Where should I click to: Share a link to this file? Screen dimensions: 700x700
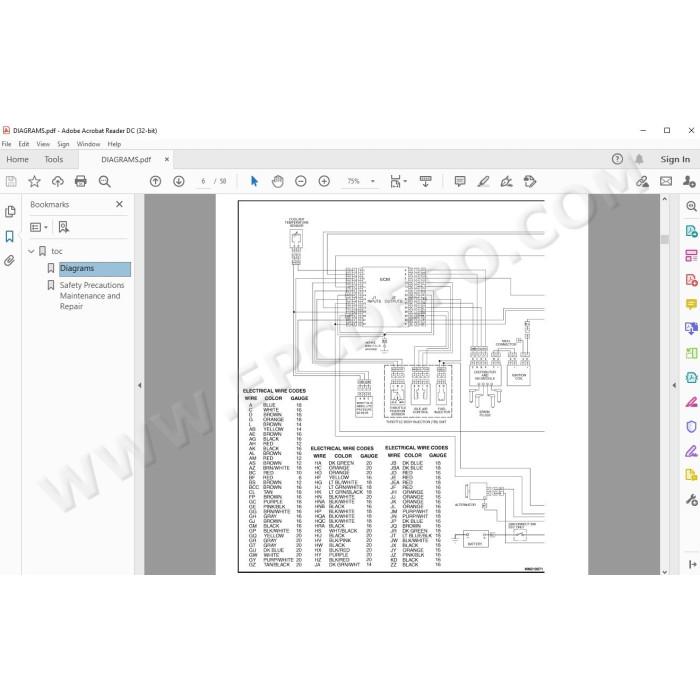pyautogui.click(x=642, y=181)
